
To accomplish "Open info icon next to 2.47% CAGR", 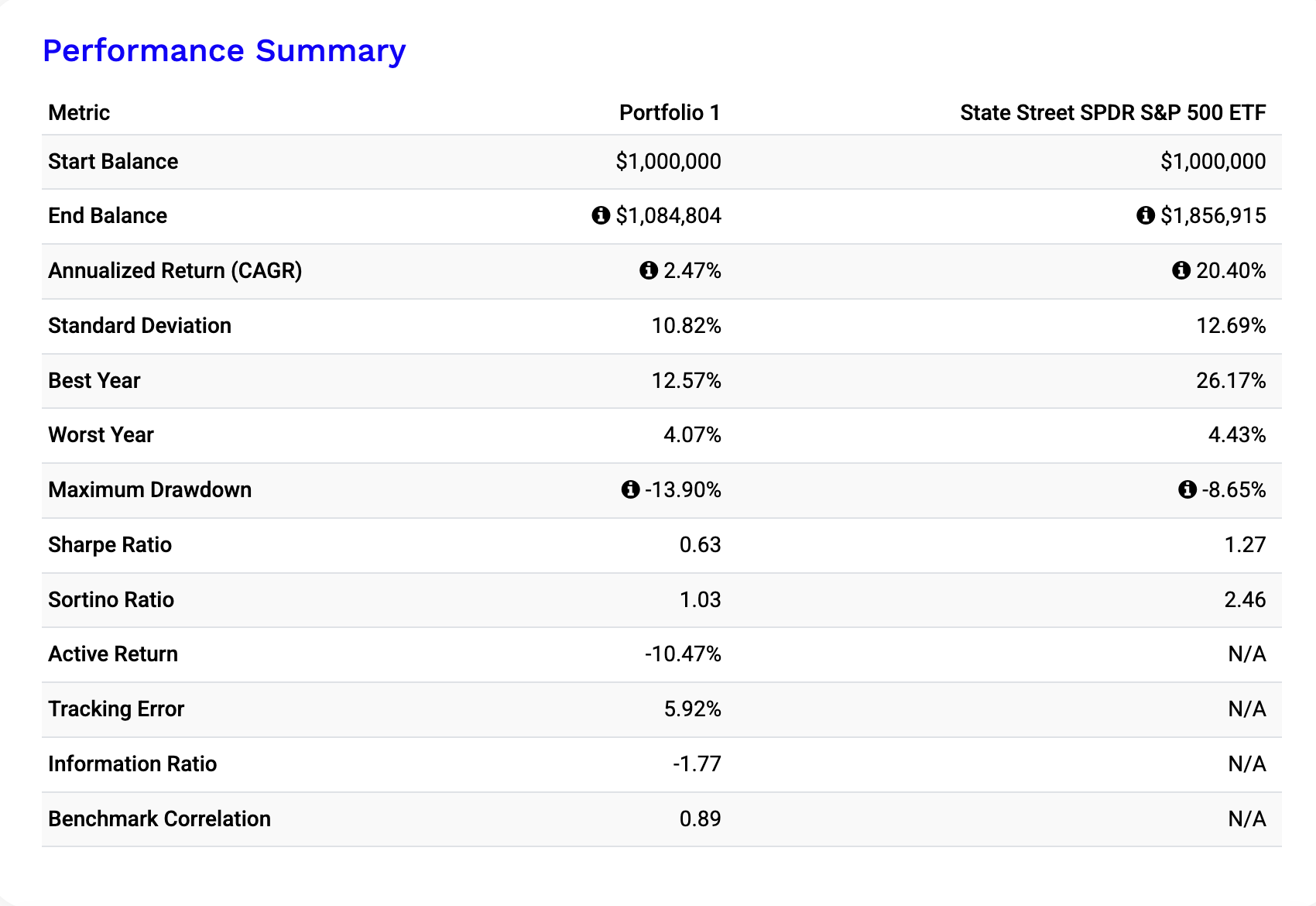I will (649, 270).
